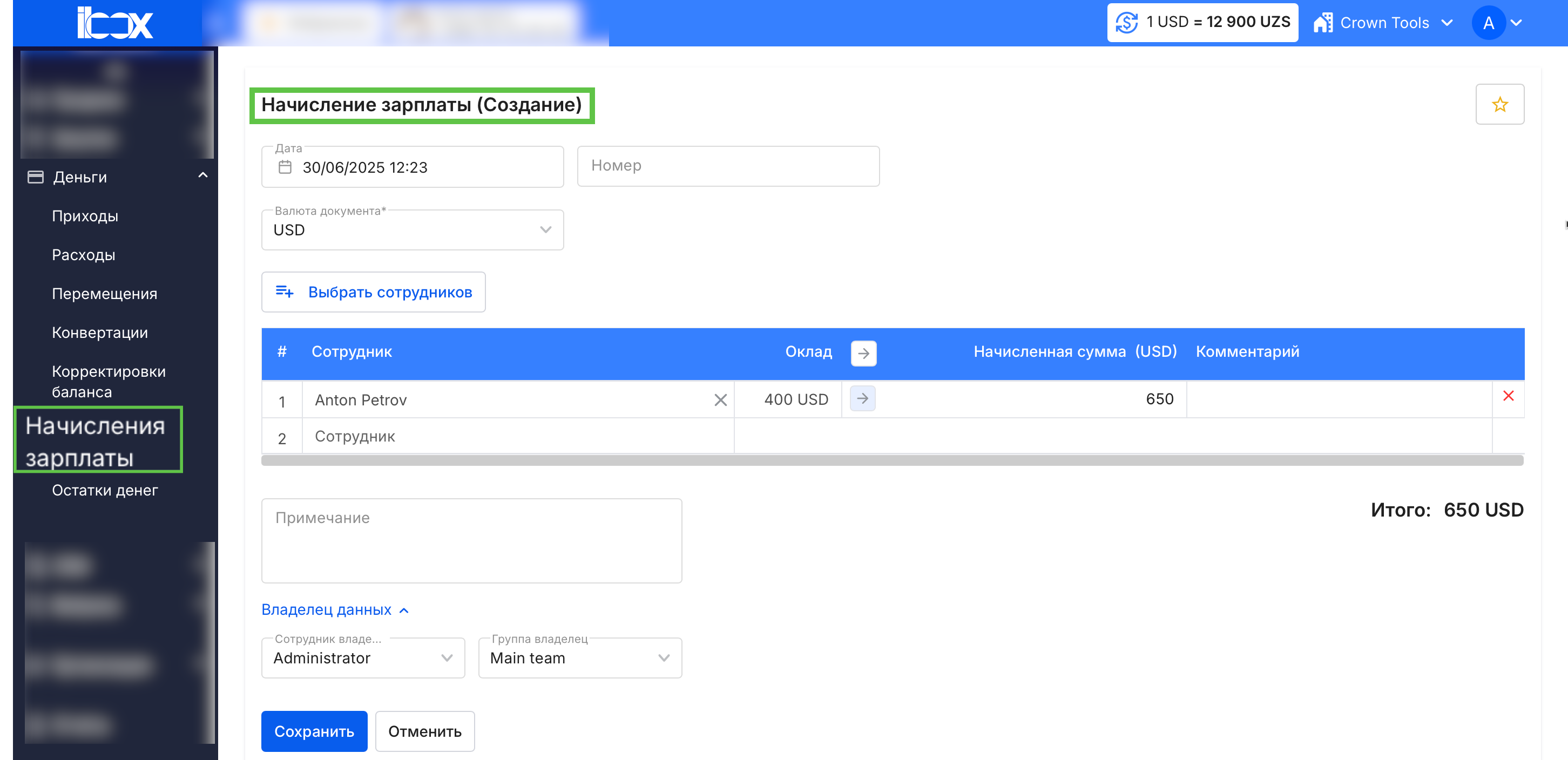Click the currency exchange rate icon
This screenshot has height=760, width=1568.
[1126, 23]
